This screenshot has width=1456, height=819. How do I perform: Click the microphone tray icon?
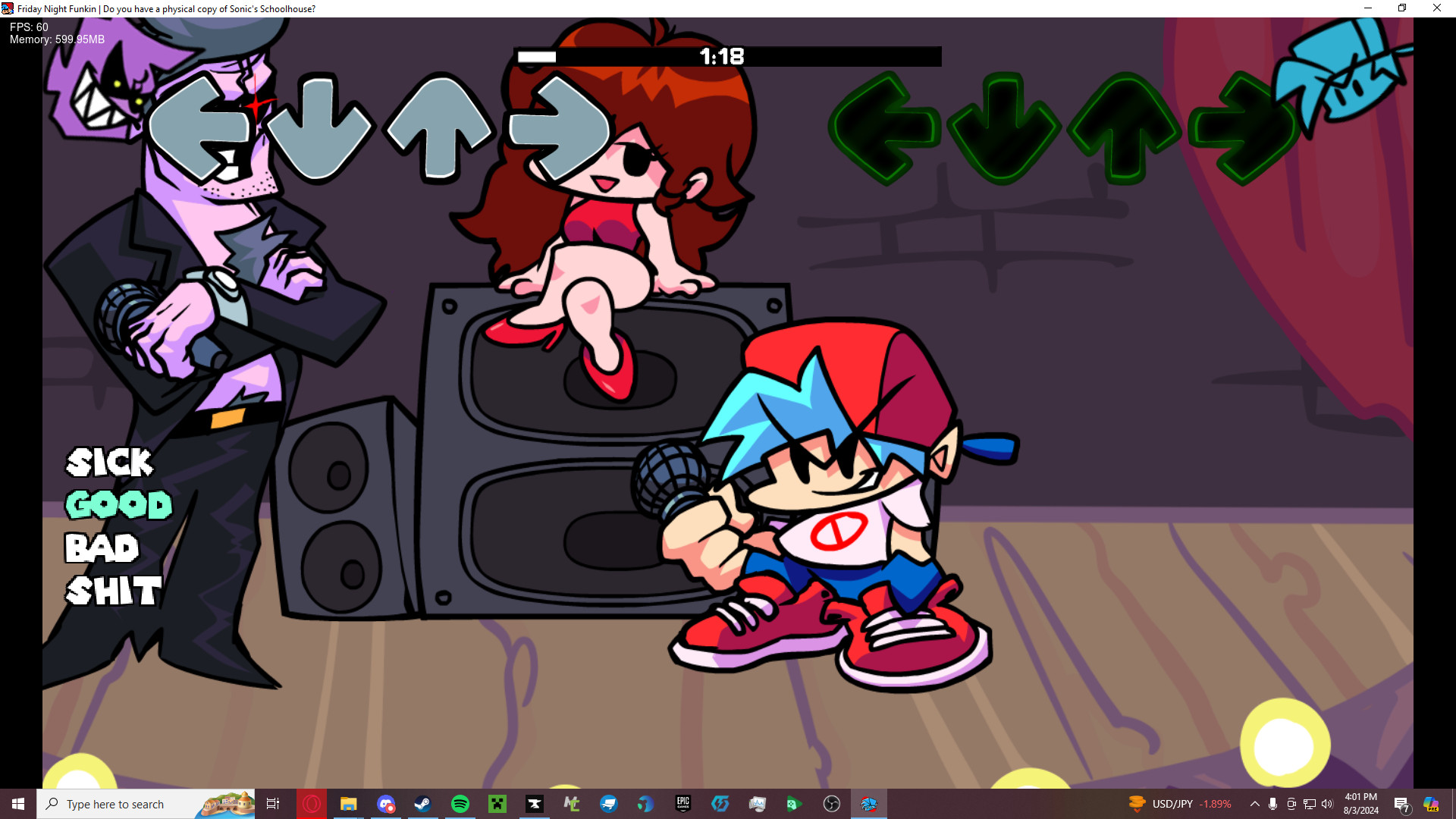(1273, 804)
